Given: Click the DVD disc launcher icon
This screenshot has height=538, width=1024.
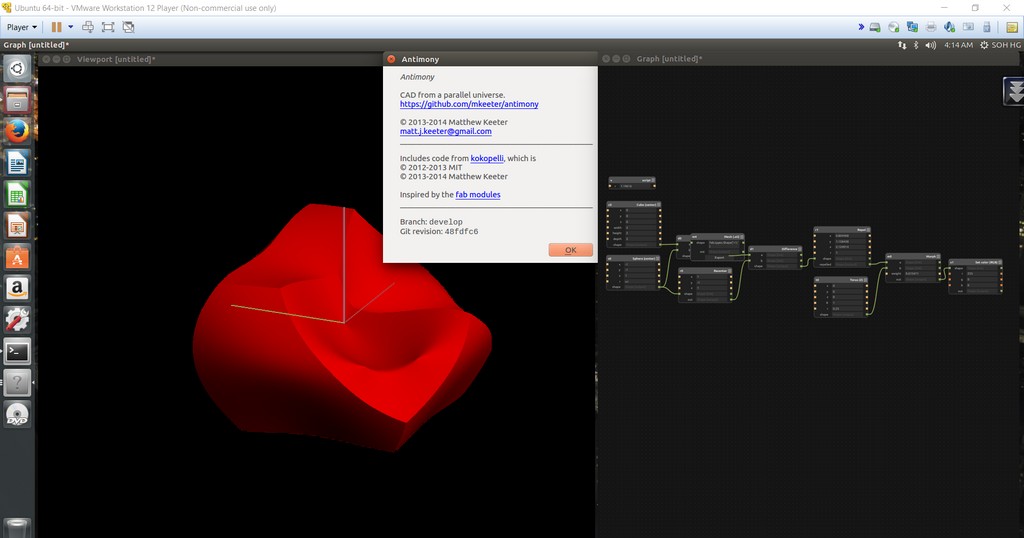Looking at the screenshot, I should pyautogui.click(x=18, y=415).
